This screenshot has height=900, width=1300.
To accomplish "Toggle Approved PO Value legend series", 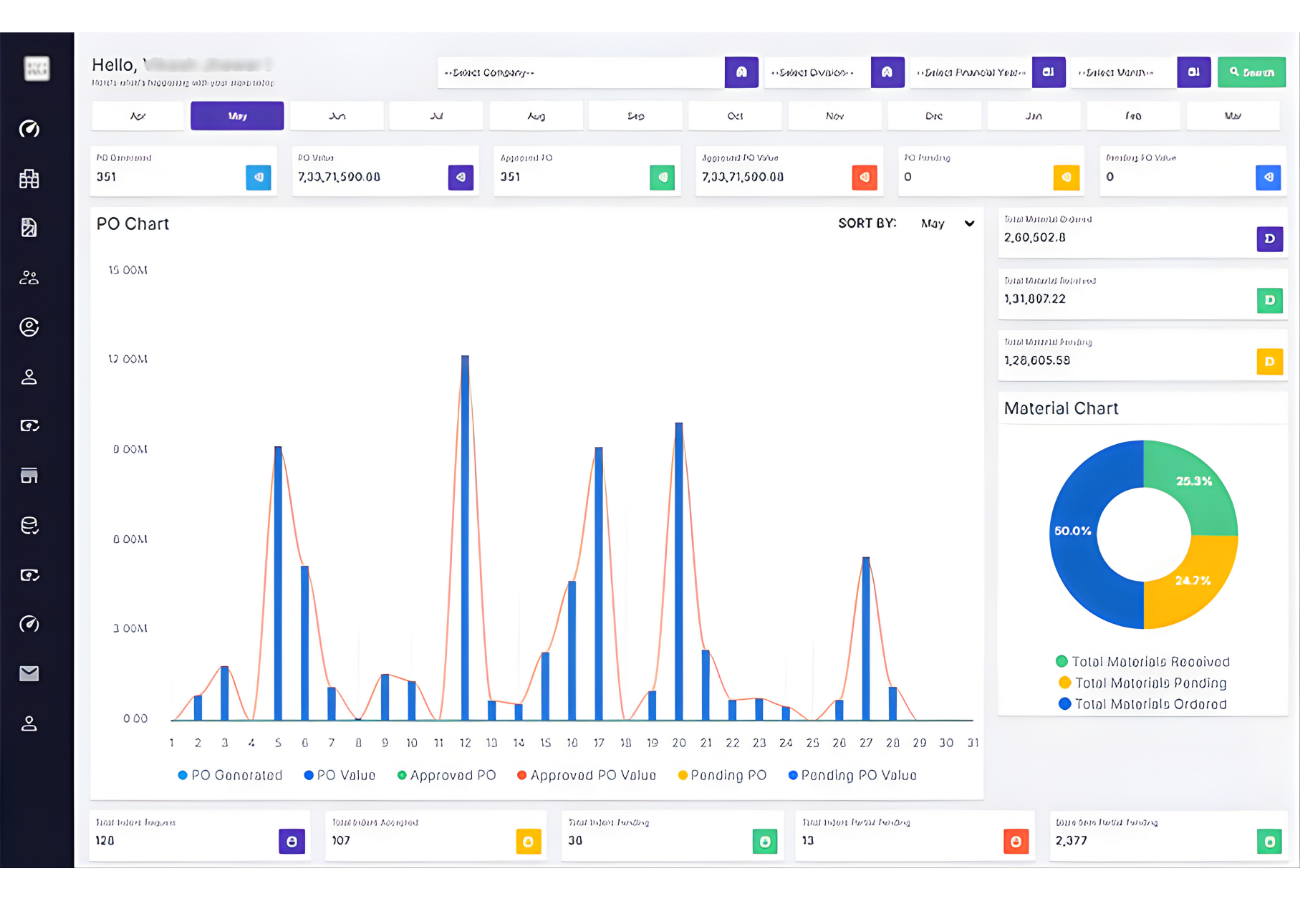I will [x=586, y=775].
